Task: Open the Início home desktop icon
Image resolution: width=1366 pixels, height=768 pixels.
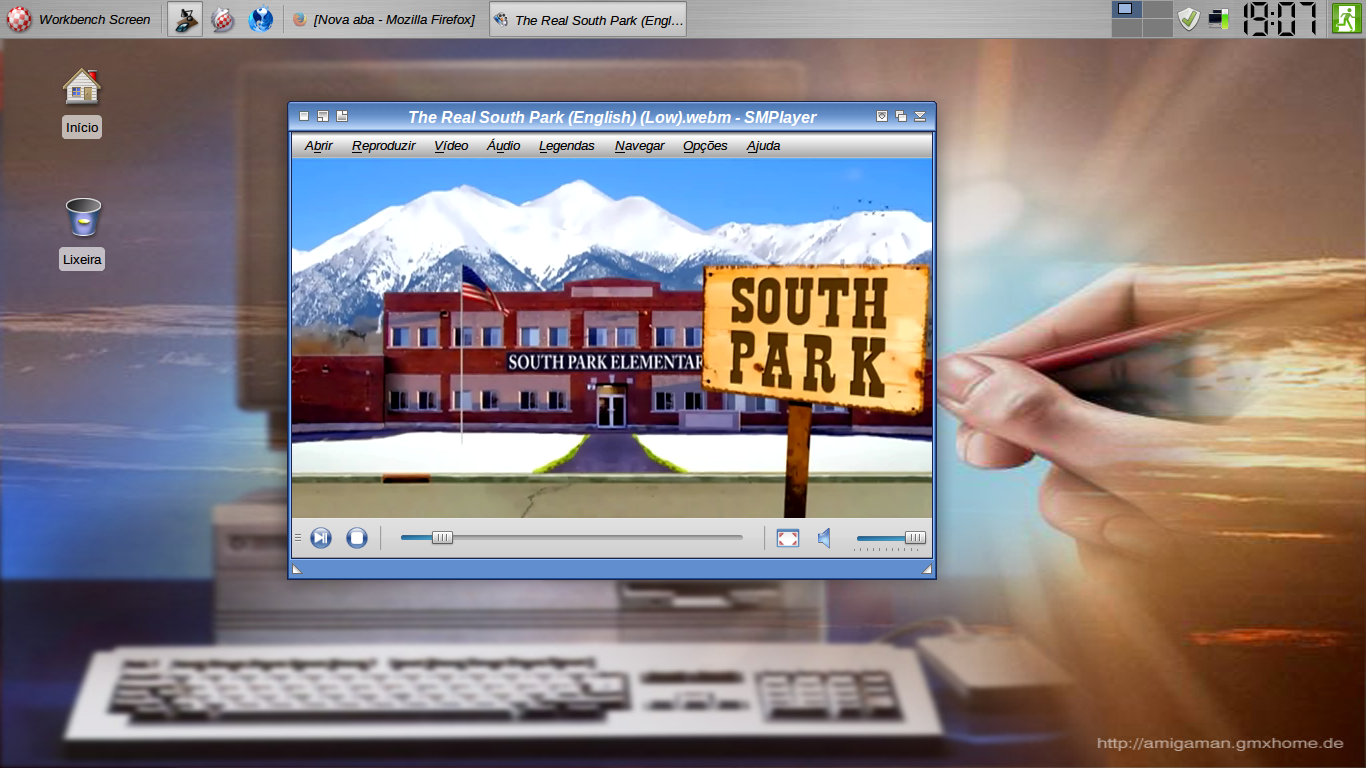Action: pos(82,102)
